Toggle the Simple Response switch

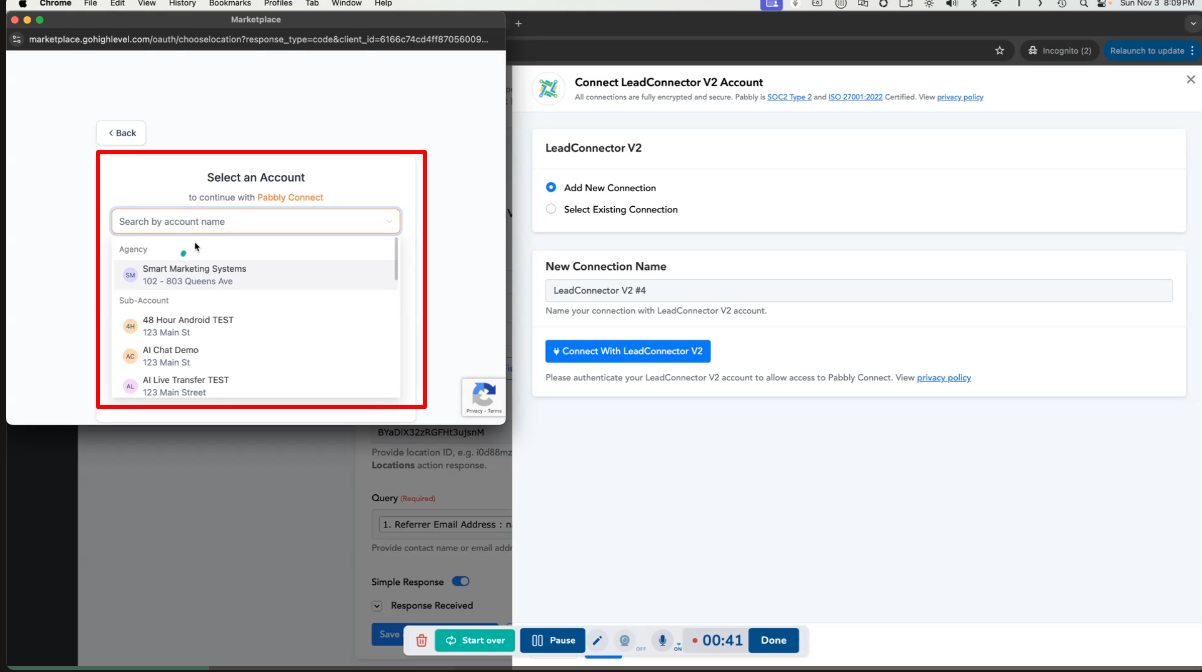click(x=461, y=581)
